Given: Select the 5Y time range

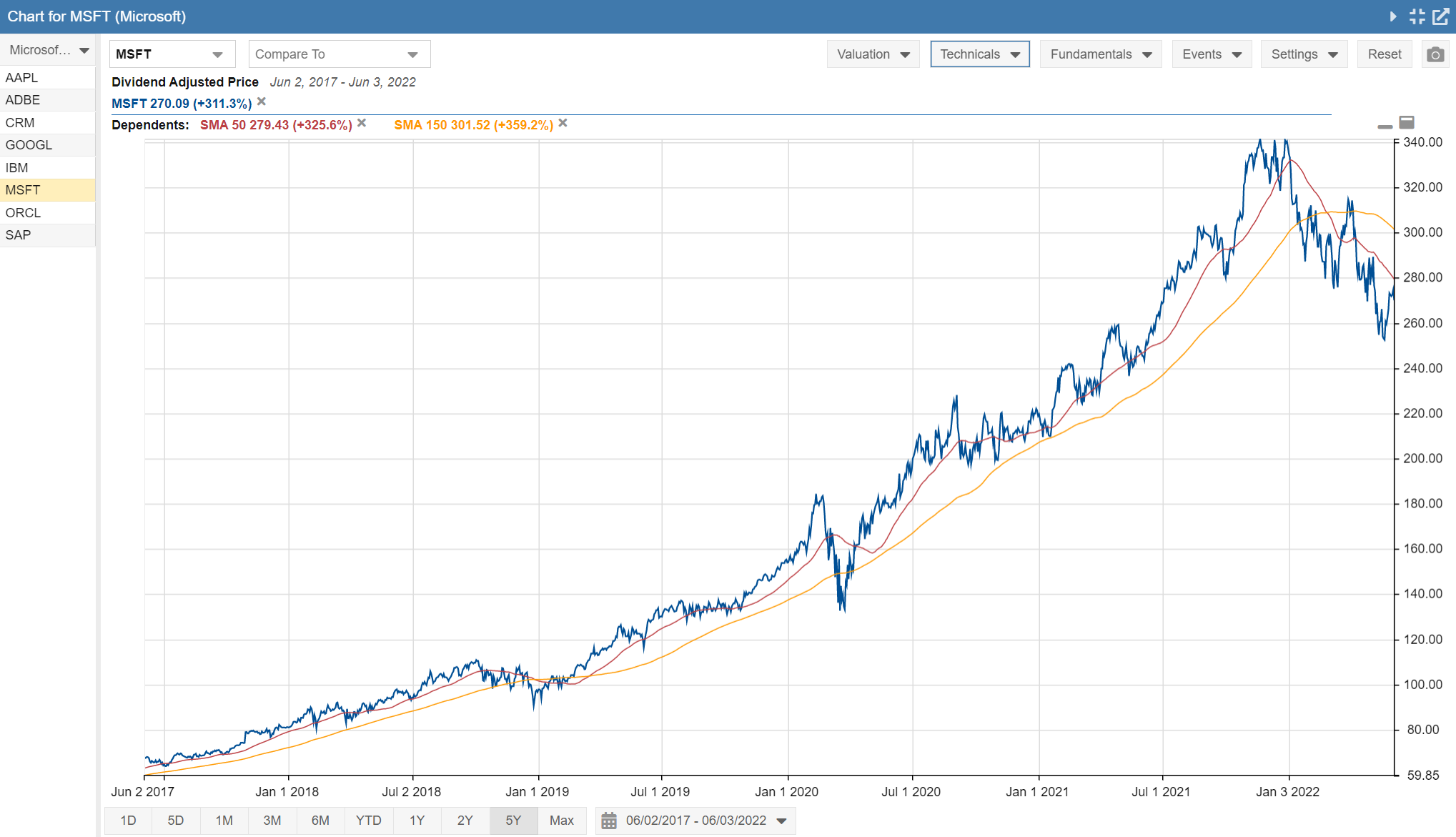Looking at the screenshot, I should tap(513, 821).
